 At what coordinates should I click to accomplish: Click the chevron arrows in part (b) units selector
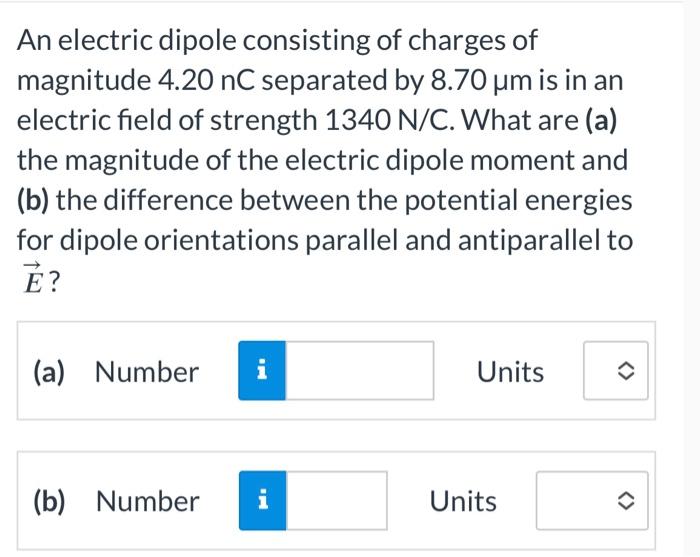tap(625, 501)
